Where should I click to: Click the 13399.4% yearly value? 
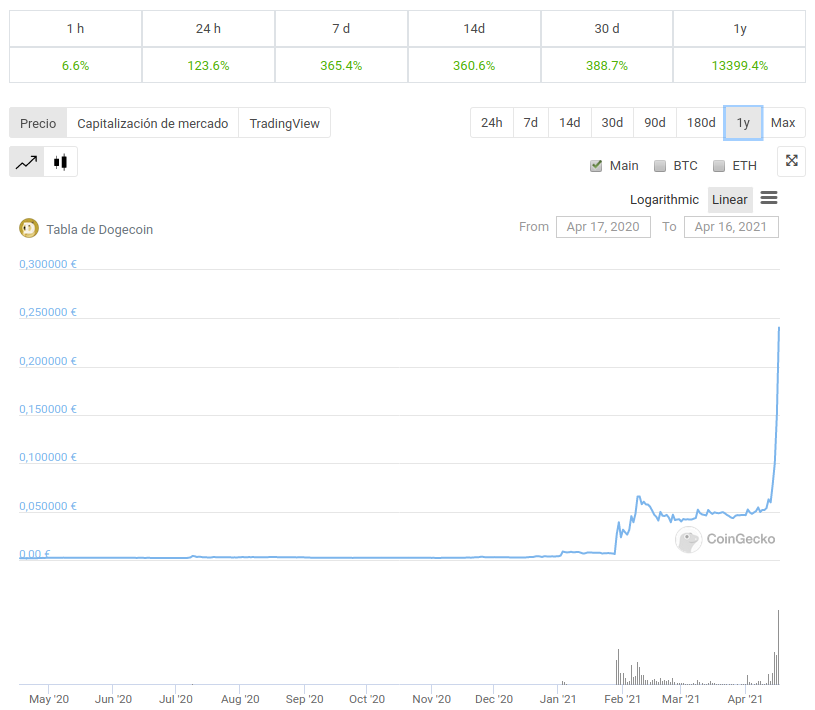[x=740, y=66]
